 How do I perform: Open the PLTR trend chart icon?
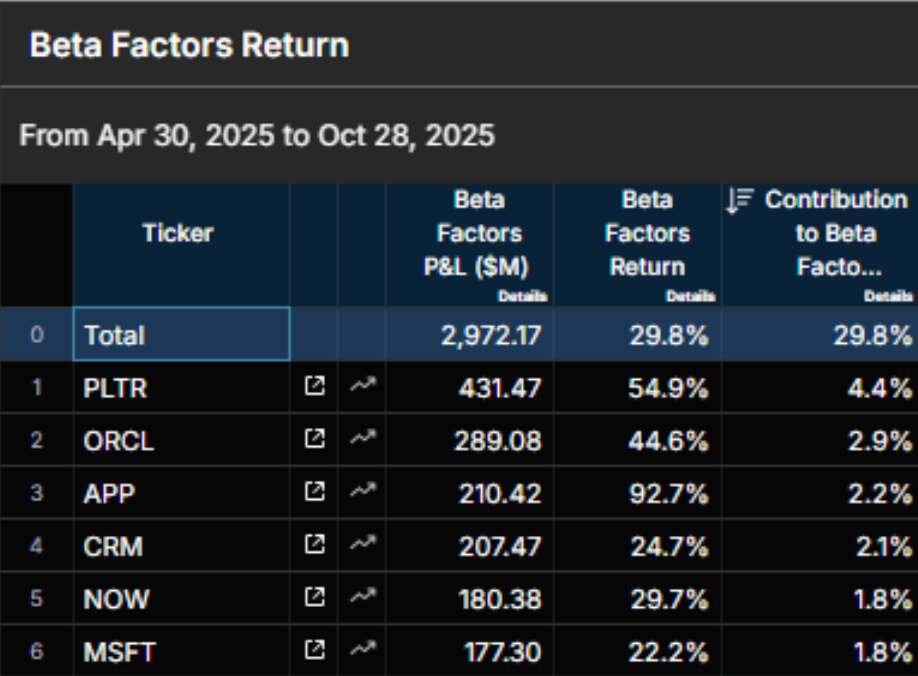point(361,387)
